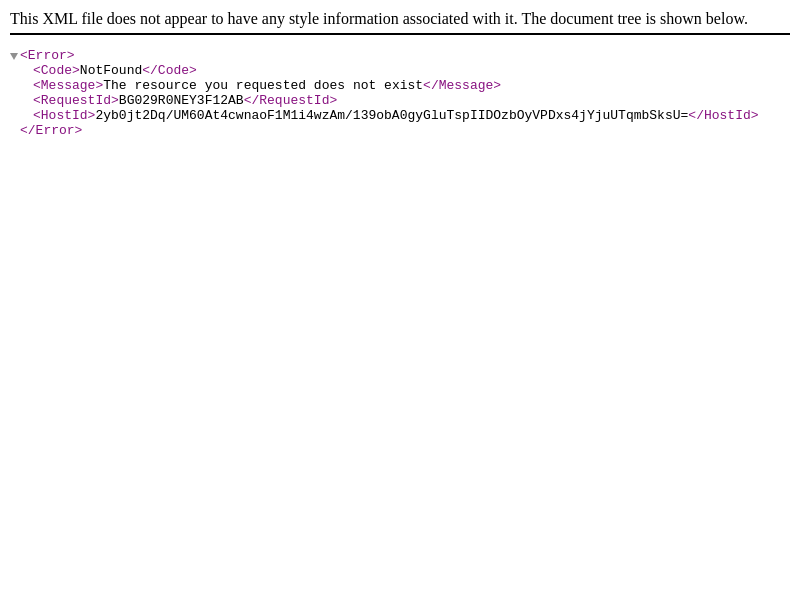Click the opening <HostId> tag

[x=64, y=116]
